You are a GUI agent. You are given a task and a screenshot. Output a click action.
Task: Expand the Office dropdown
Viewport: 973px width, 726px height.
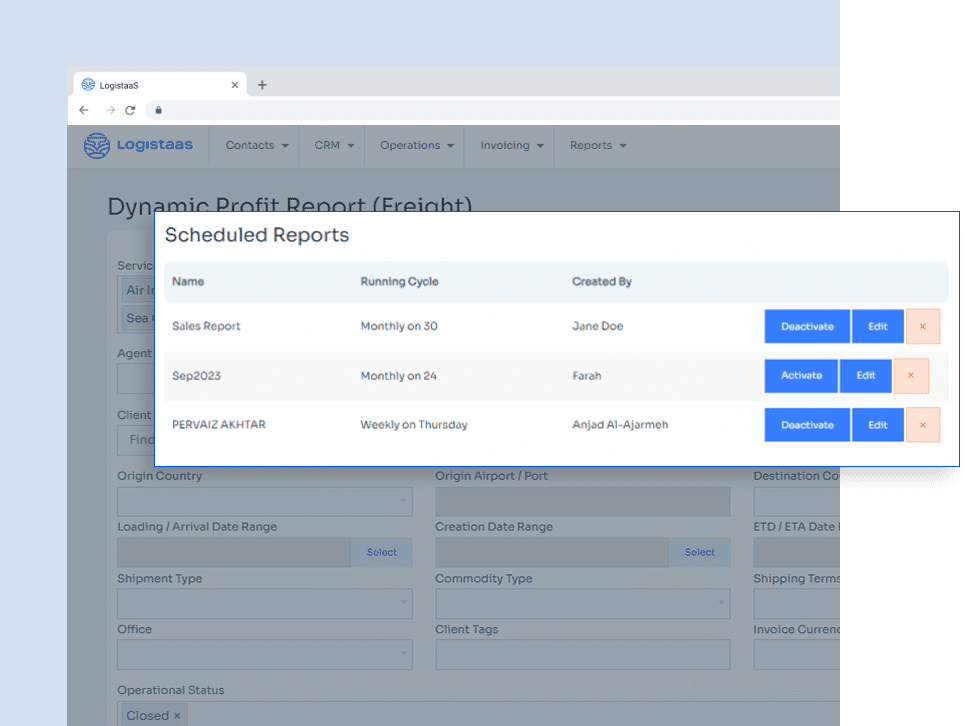(x=264, y=655)
